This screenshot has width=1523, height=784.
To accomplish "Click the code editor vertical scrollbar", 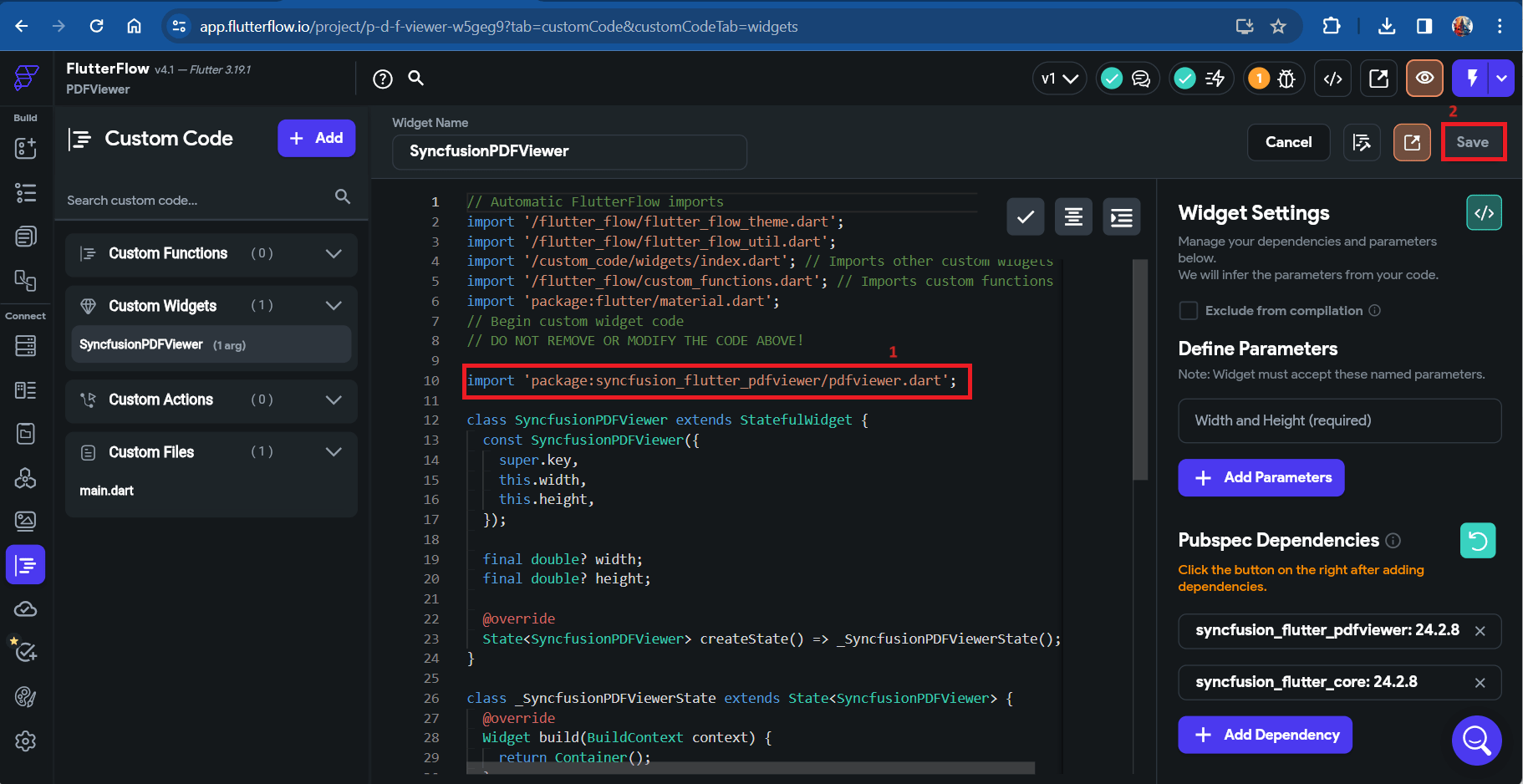I will click(x=1140, y=368).
